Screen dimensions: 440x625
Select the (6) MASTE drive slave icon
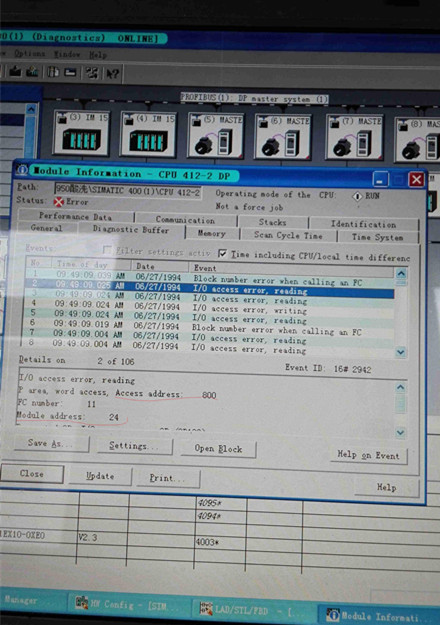[x=283, y=137]
